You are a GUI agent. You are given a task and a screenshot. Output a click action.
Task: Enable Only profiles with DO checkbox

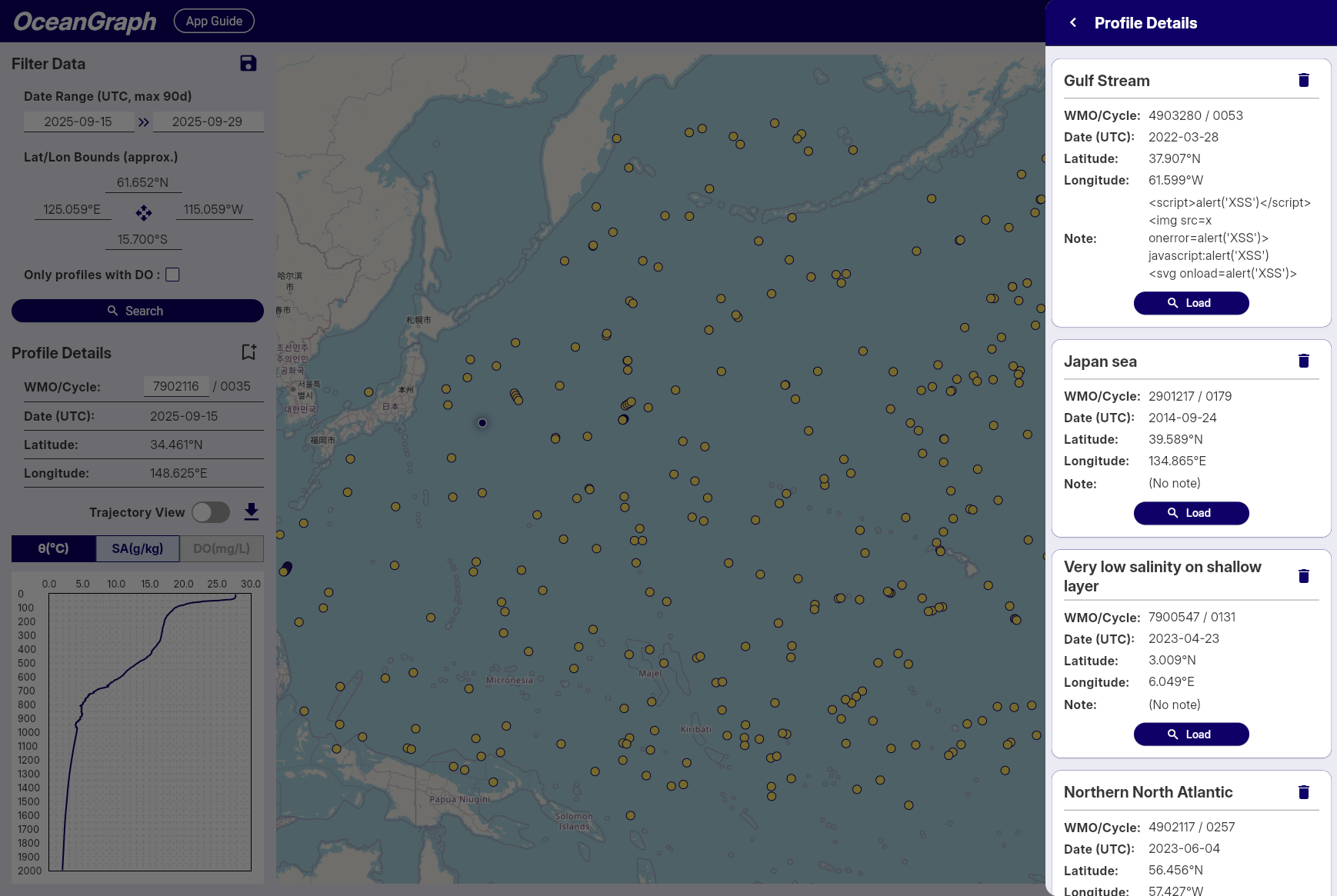point(172,275)
